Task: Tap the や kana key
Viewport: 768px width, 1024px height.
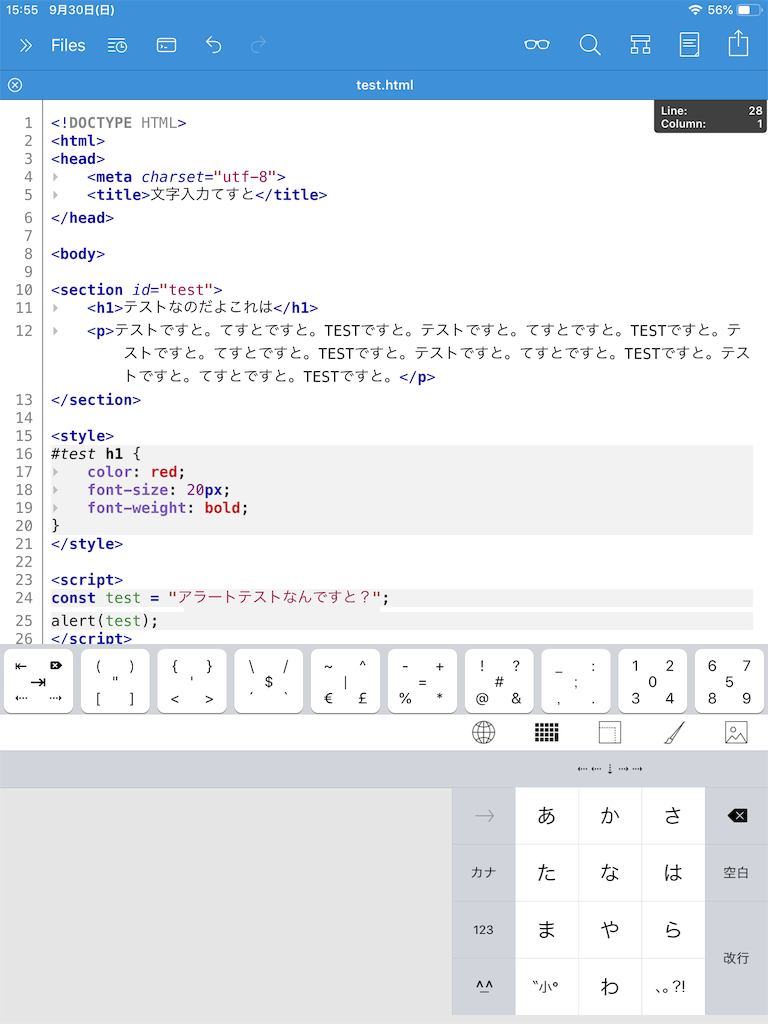Action: point(610,930)
